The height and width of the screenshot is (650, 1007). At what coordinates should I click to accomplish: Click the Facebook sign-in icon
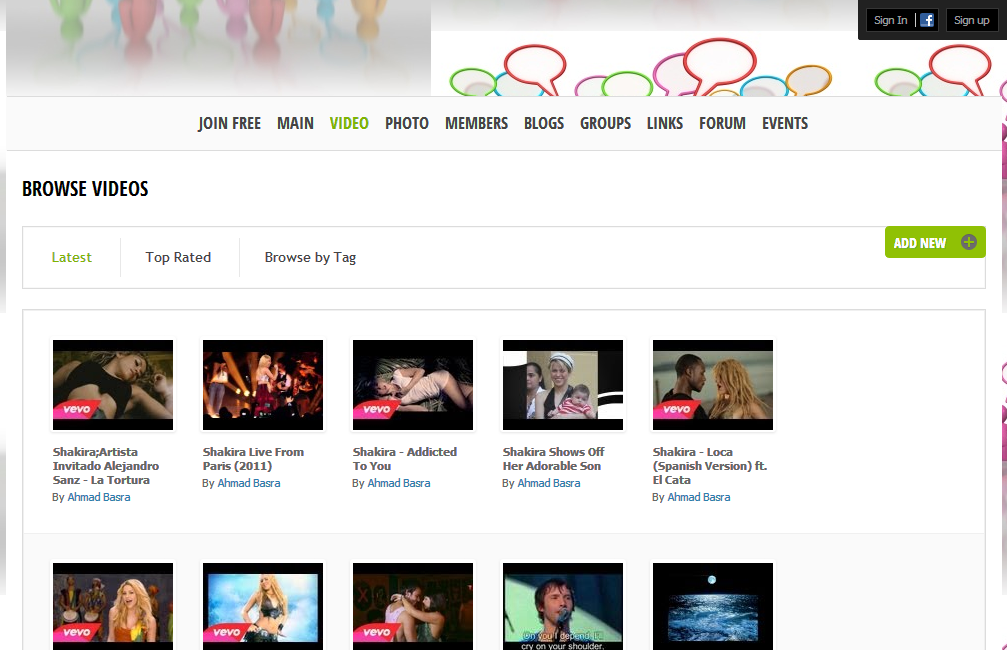[927, 20]
